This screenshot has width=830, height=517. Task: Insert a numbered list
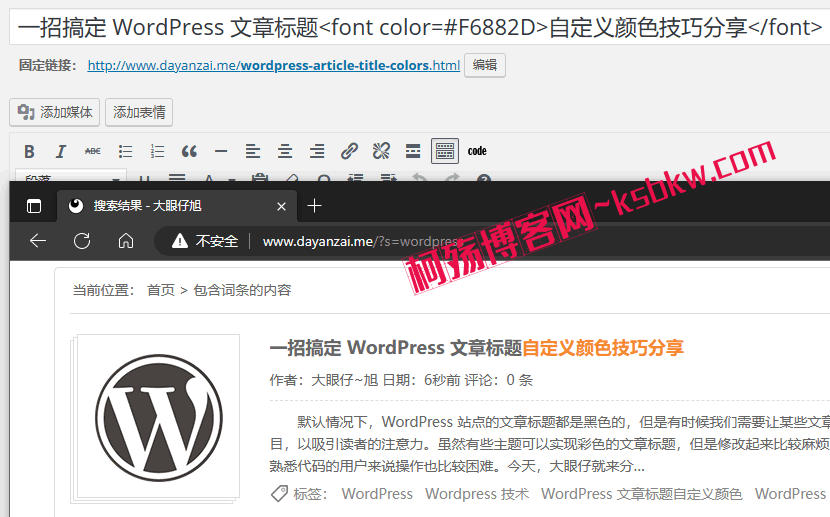(157, 151)
